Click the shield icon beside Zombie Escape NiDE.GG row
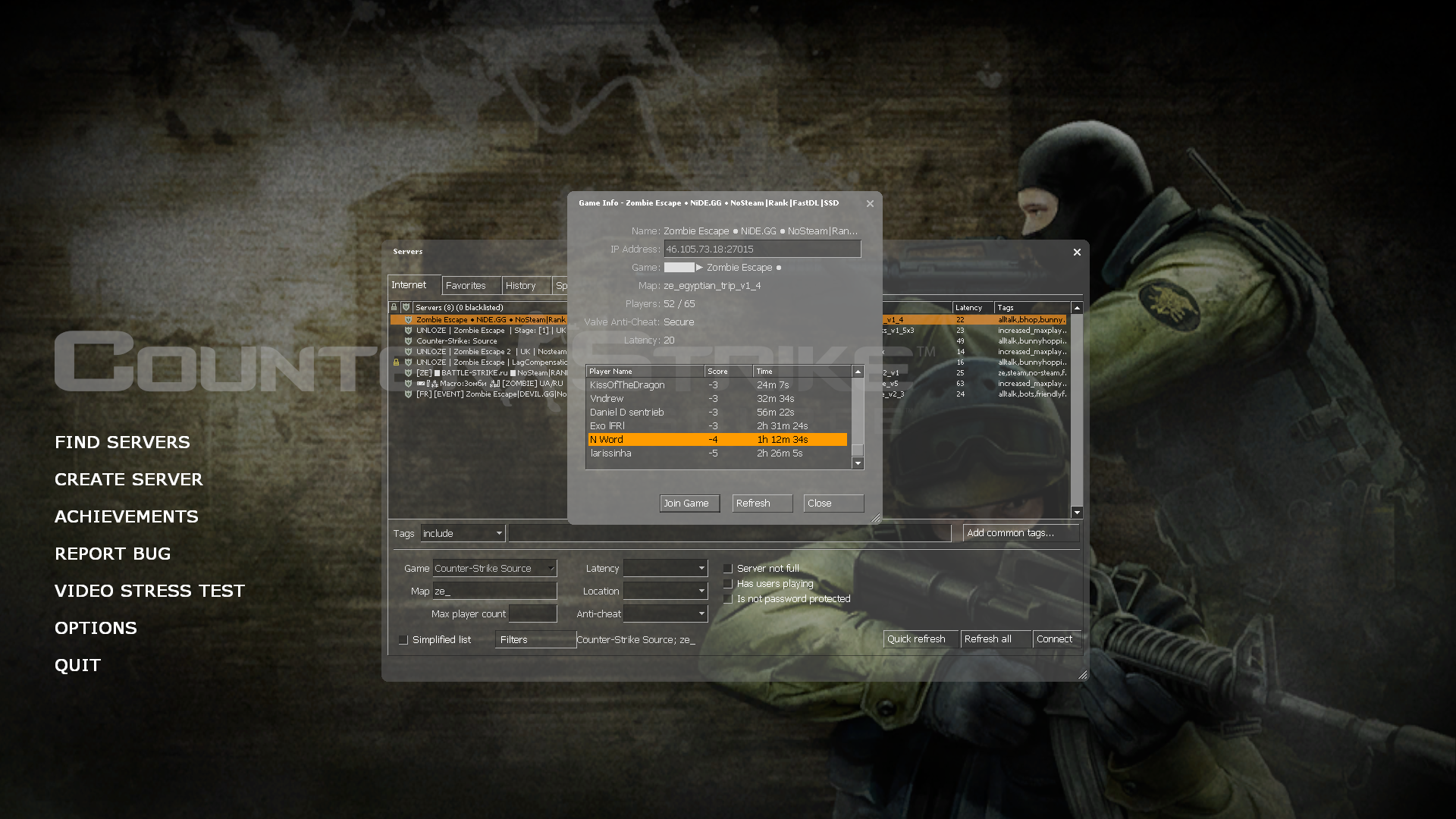1456x819 pixels. tap(409, 320)
